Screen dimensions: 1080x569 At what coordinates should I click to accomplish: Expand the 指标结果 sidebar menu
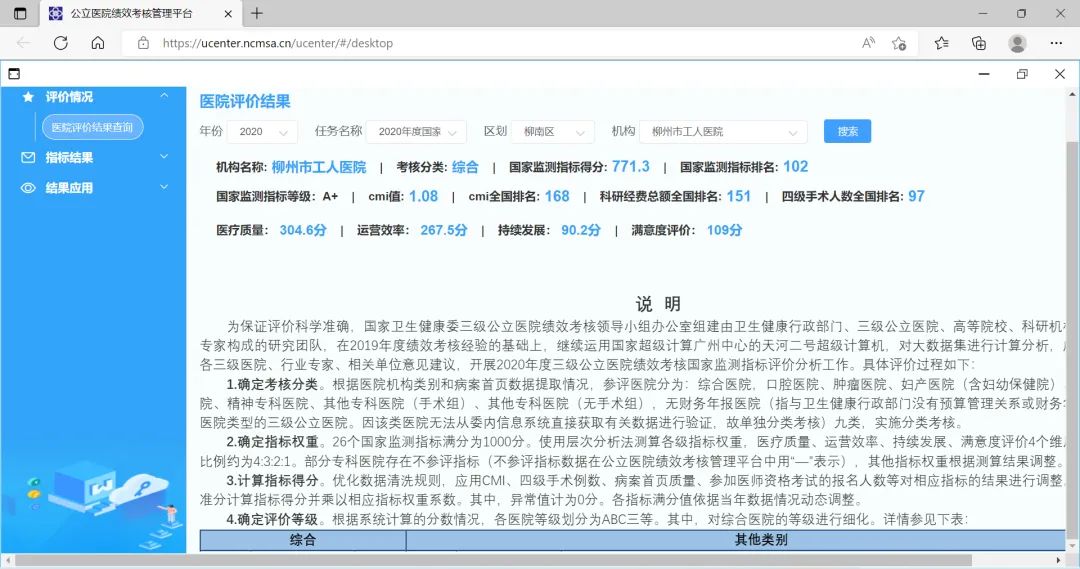(x=94, y=157)
